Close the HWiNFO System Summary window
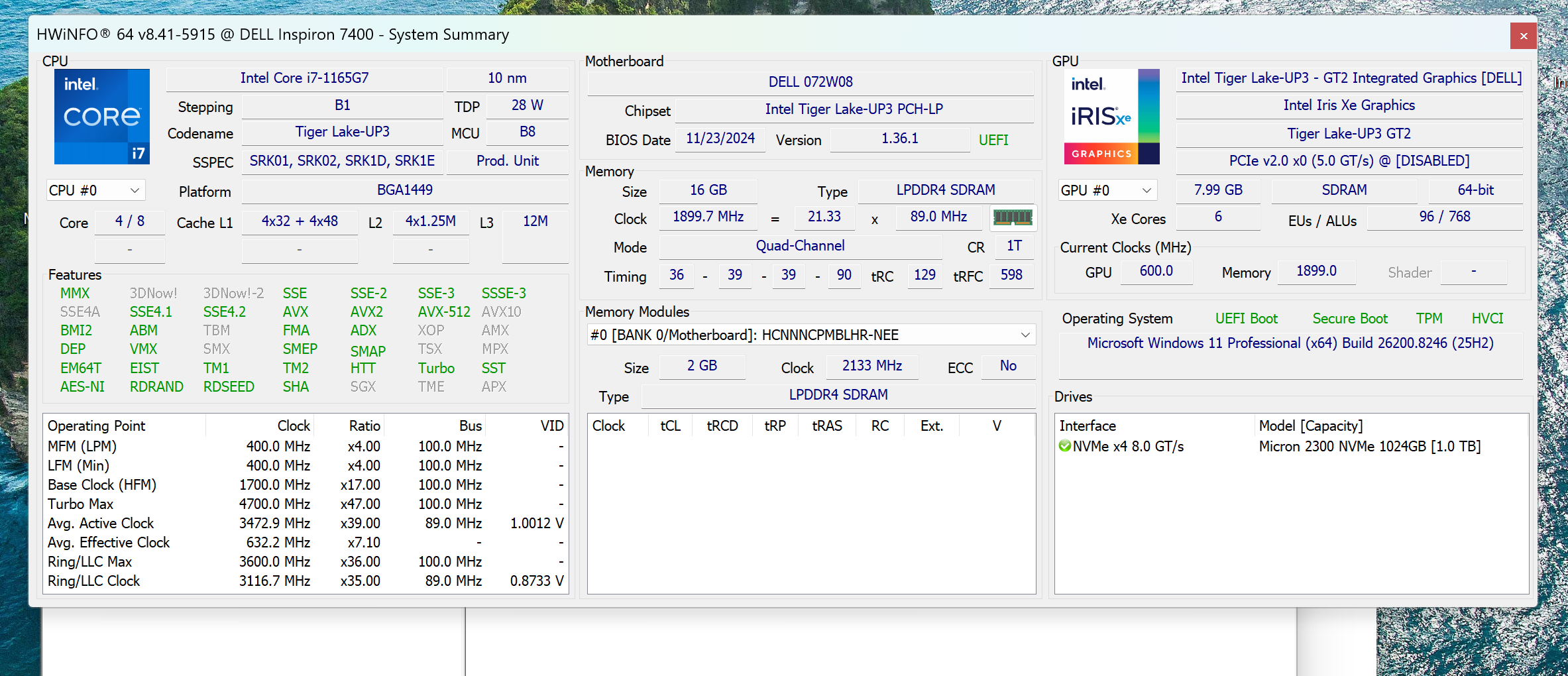Viewport: 1568px width, 676px height. click(x=1523, y=36)
